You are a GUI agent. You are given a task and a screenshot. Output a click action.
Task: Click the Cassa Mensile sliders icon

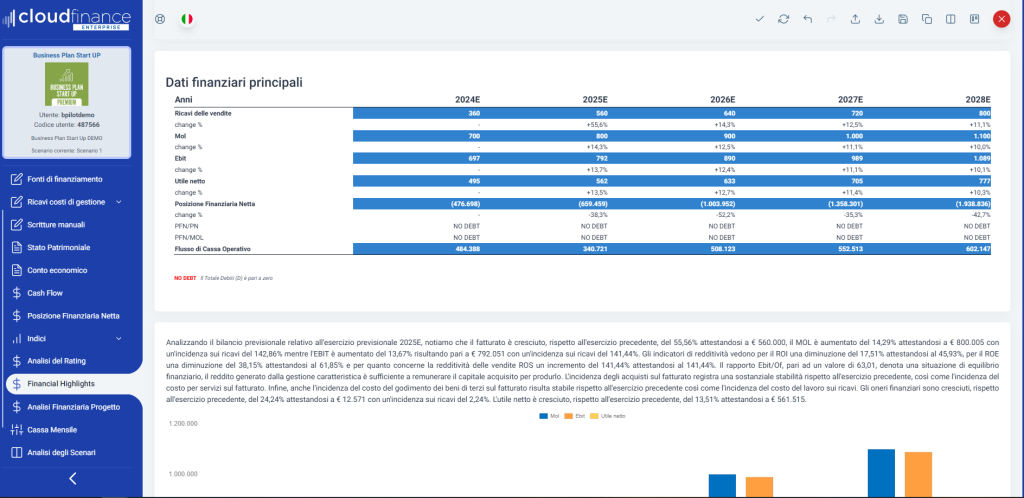pos(16,429)
